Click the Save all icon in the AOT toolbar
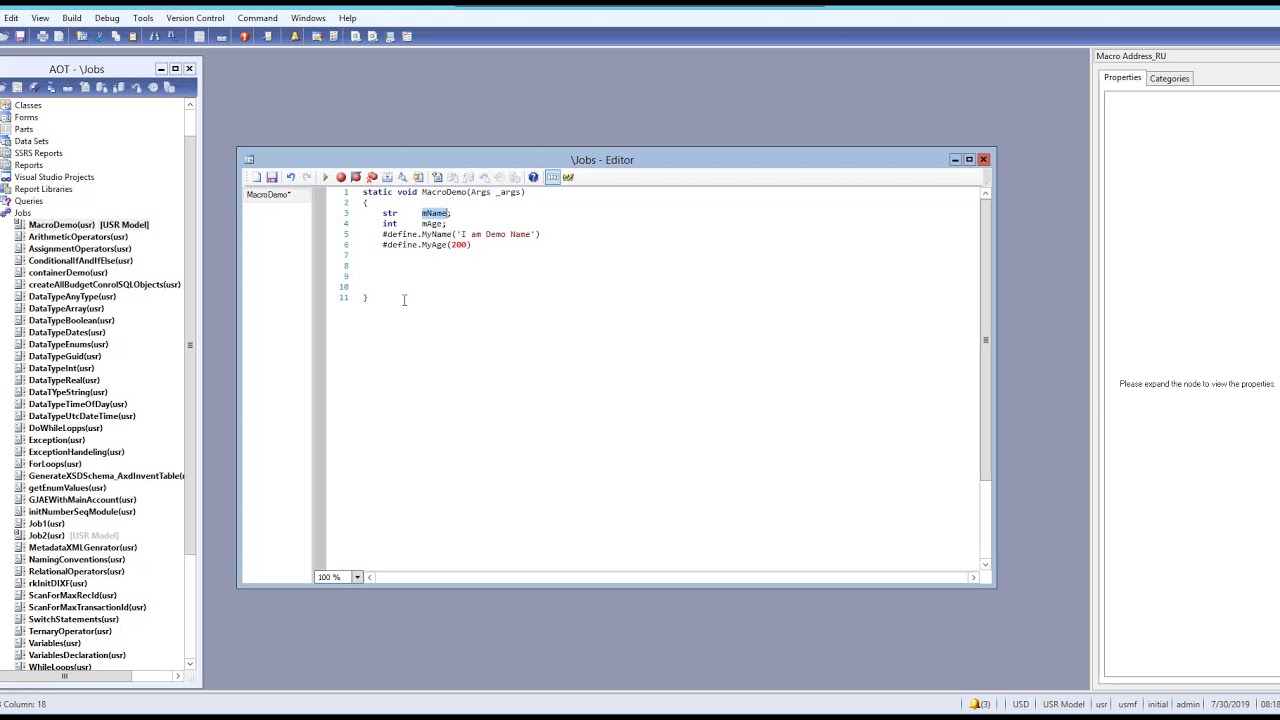This screenshot has height=720, width=1280. tap(17, 87)
